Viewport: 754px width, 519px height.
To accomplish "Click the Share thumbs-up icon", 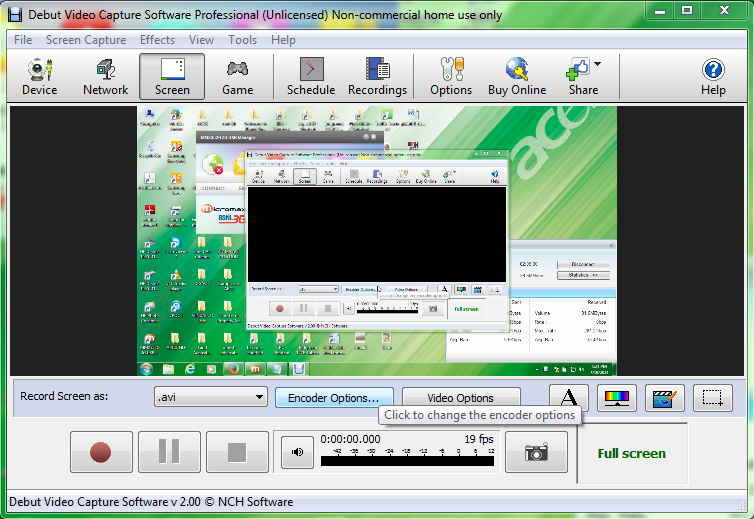I will (x=578, y=69).
